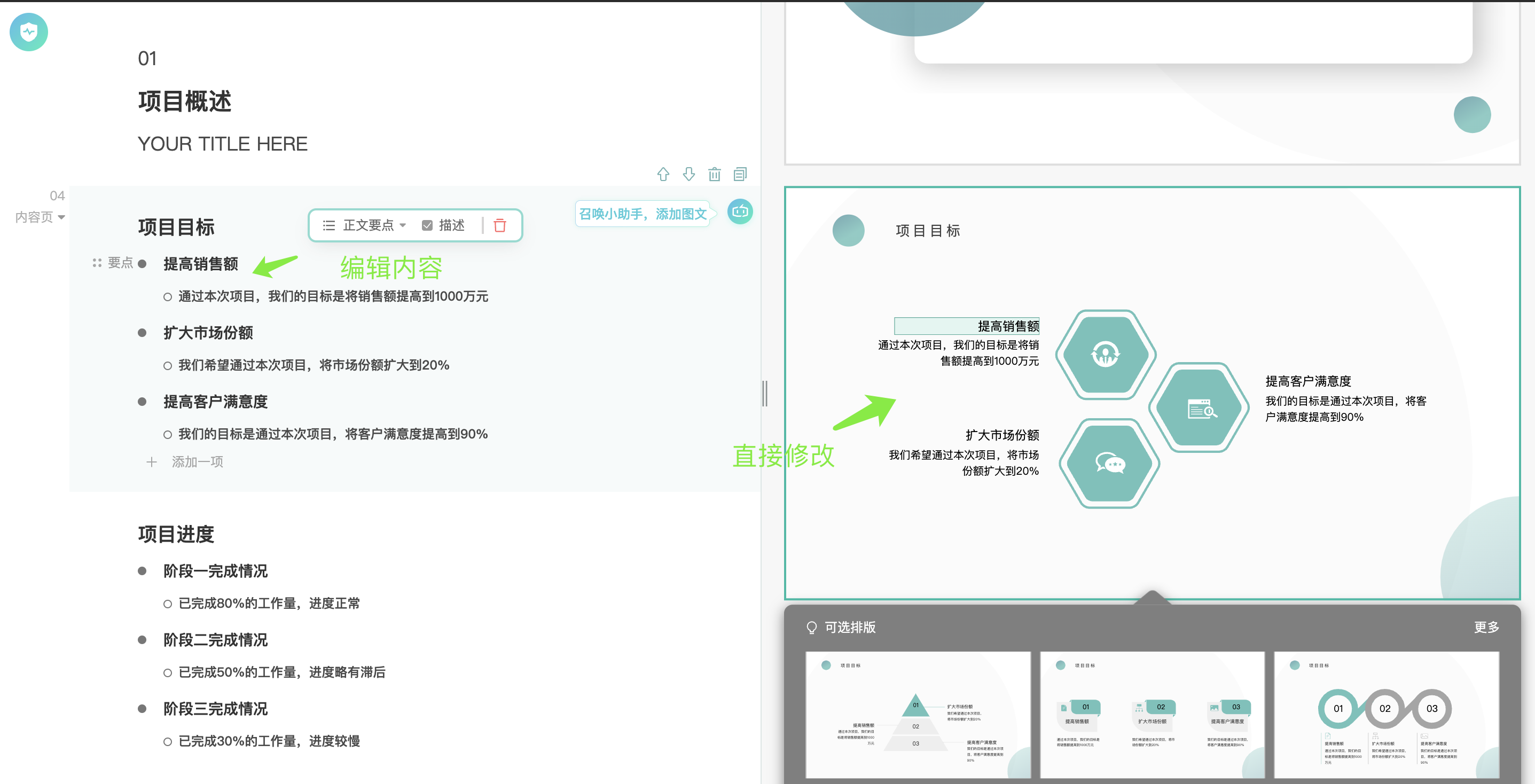
Task: Select the top hexagon icon on slide
Action: (1106, 355)
